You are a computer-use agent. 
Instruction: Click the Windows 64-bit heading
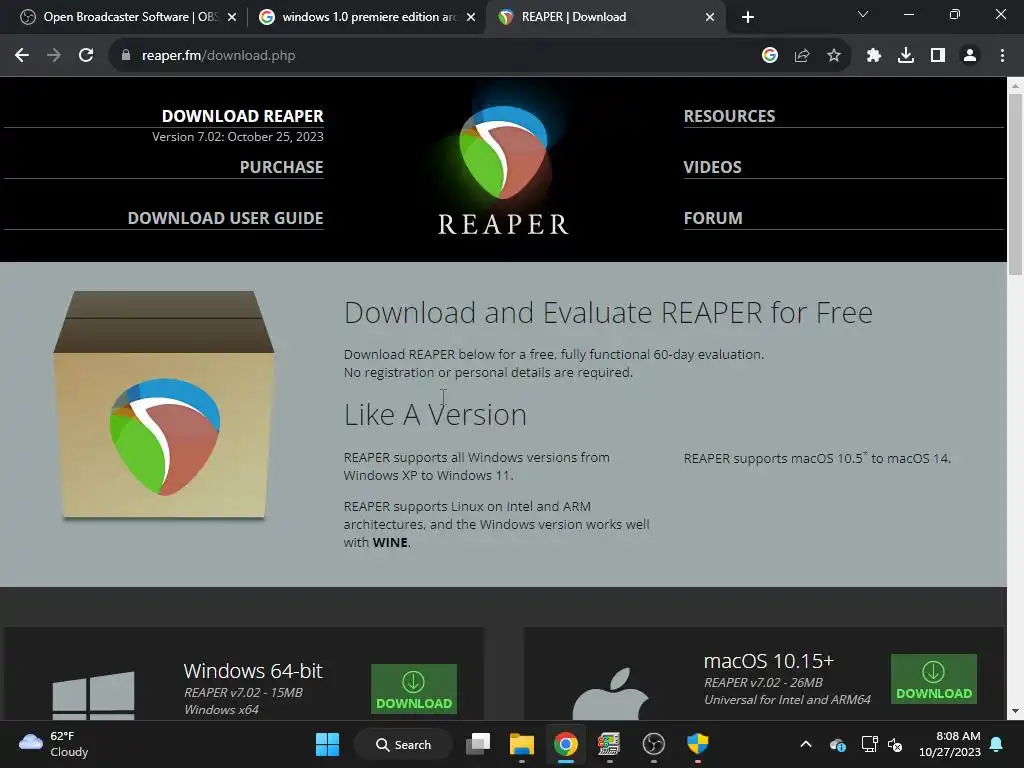click(x=253, y=671)
